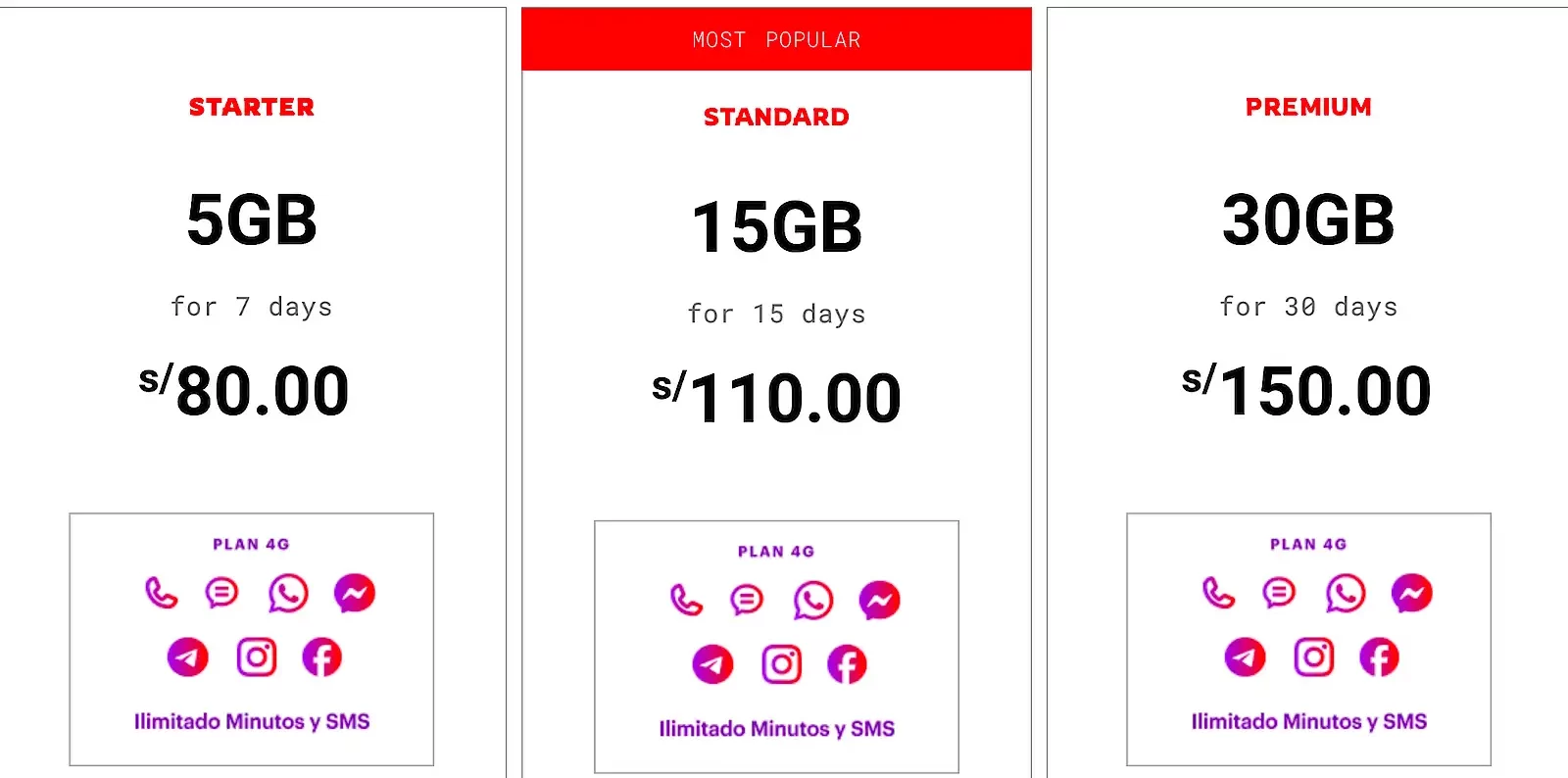Viewport: 1568px width, 778px height.
Task: Click the Messenger icon in Standard plan
Action: [x=880, y=601]
